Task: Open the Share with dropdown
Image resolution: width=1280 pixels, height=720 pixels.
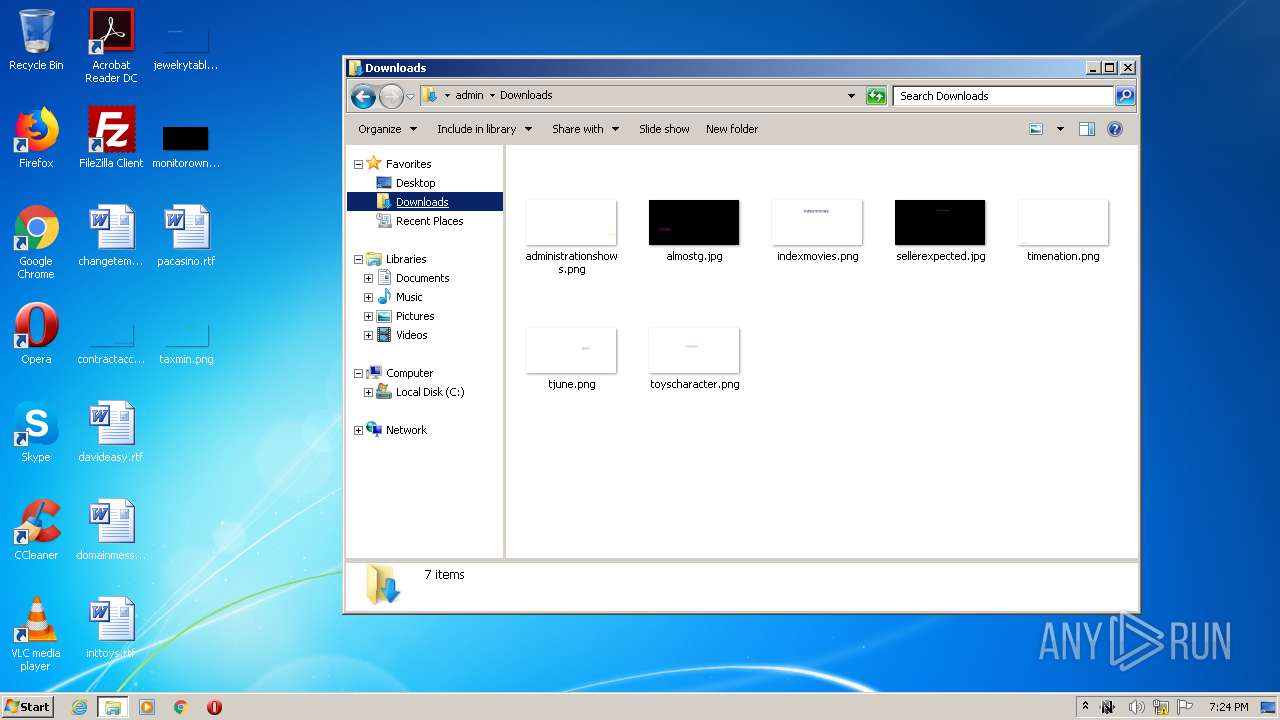Action: (585, 129)
